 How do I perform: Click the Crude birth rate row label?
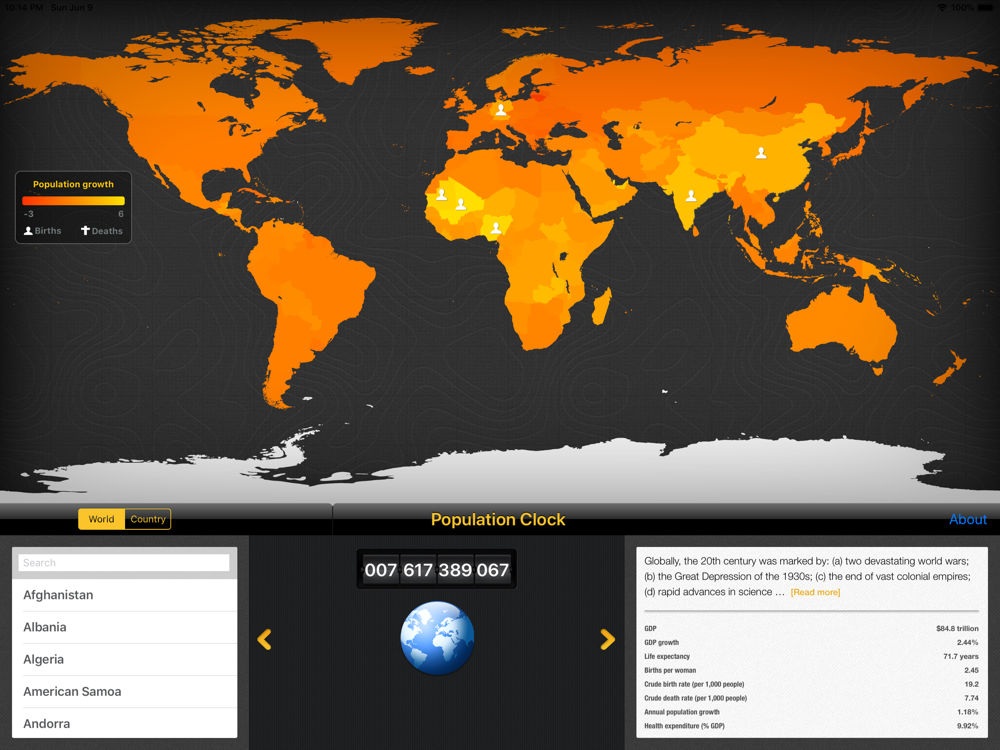694,684
